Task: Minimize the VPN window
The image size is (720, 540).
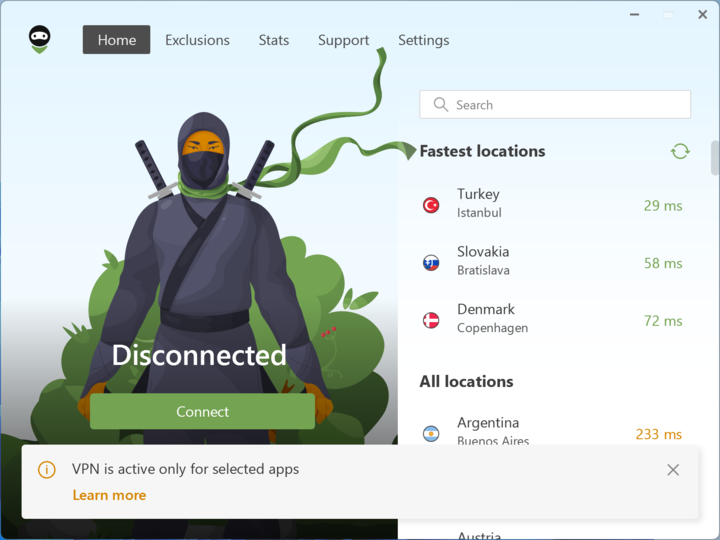Action: (x=635, y=15)
